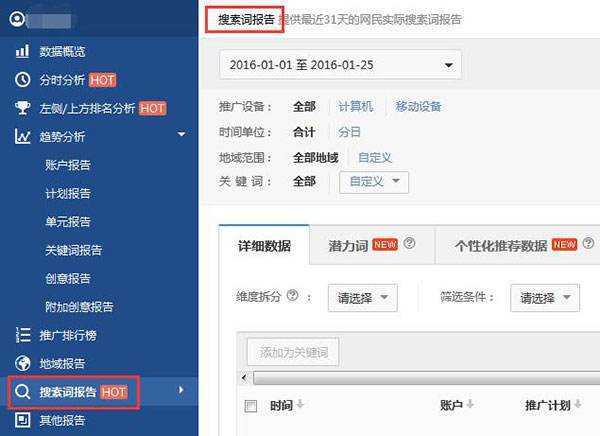600x436 pixels.
Task: Switch to 详细数据 tab
Action: tap(264, 245)
